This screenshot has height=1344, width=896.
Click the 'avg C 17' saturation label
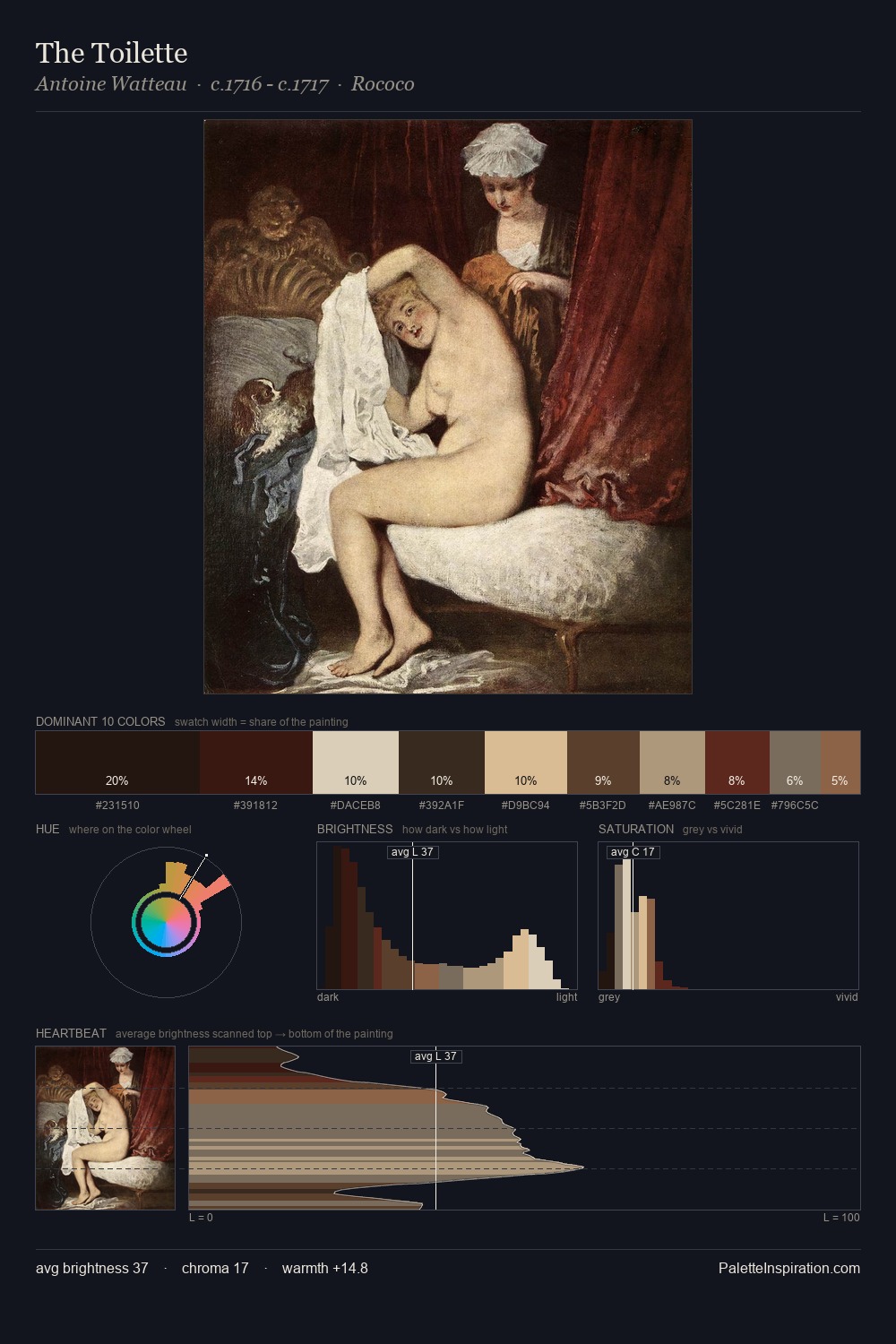[633, 852]
